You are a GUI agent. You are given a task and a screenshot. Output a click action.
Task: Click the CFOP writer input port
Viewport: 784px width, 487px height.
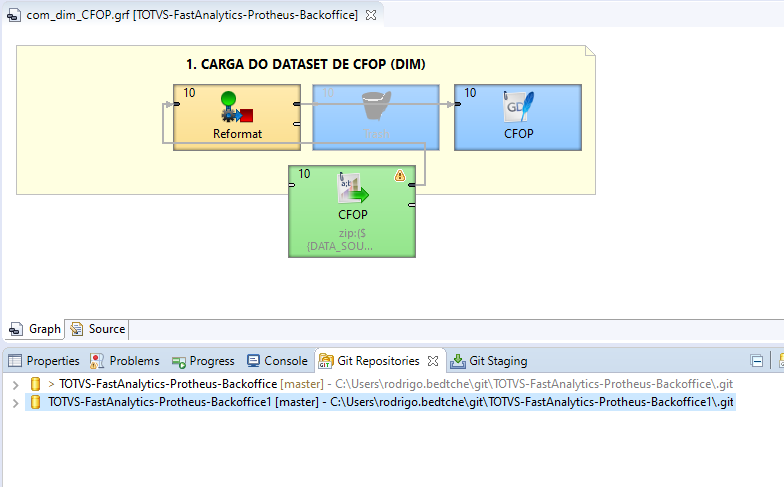457,104
